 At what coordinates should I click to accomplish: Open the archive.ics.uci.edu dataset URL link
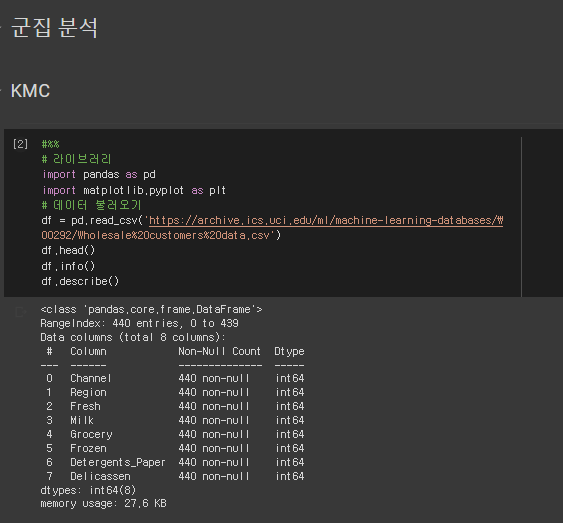(326, 220)
